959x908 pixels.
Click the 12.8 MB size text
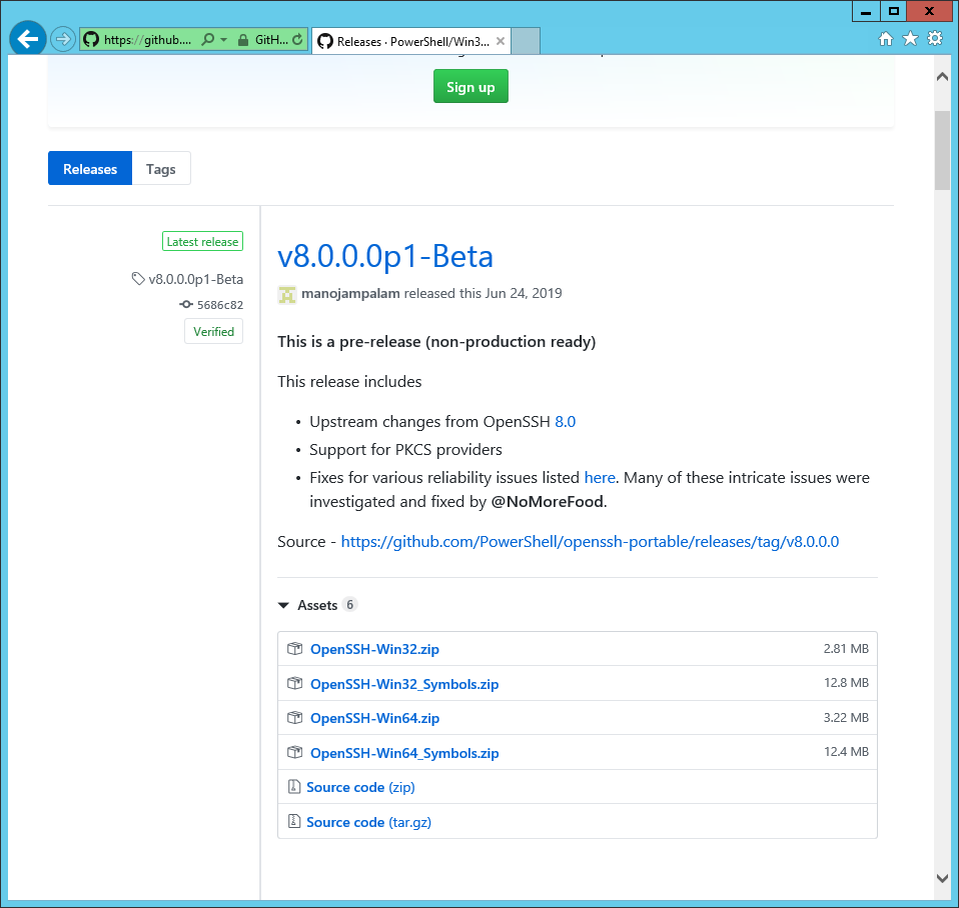[x=846, y=683]
